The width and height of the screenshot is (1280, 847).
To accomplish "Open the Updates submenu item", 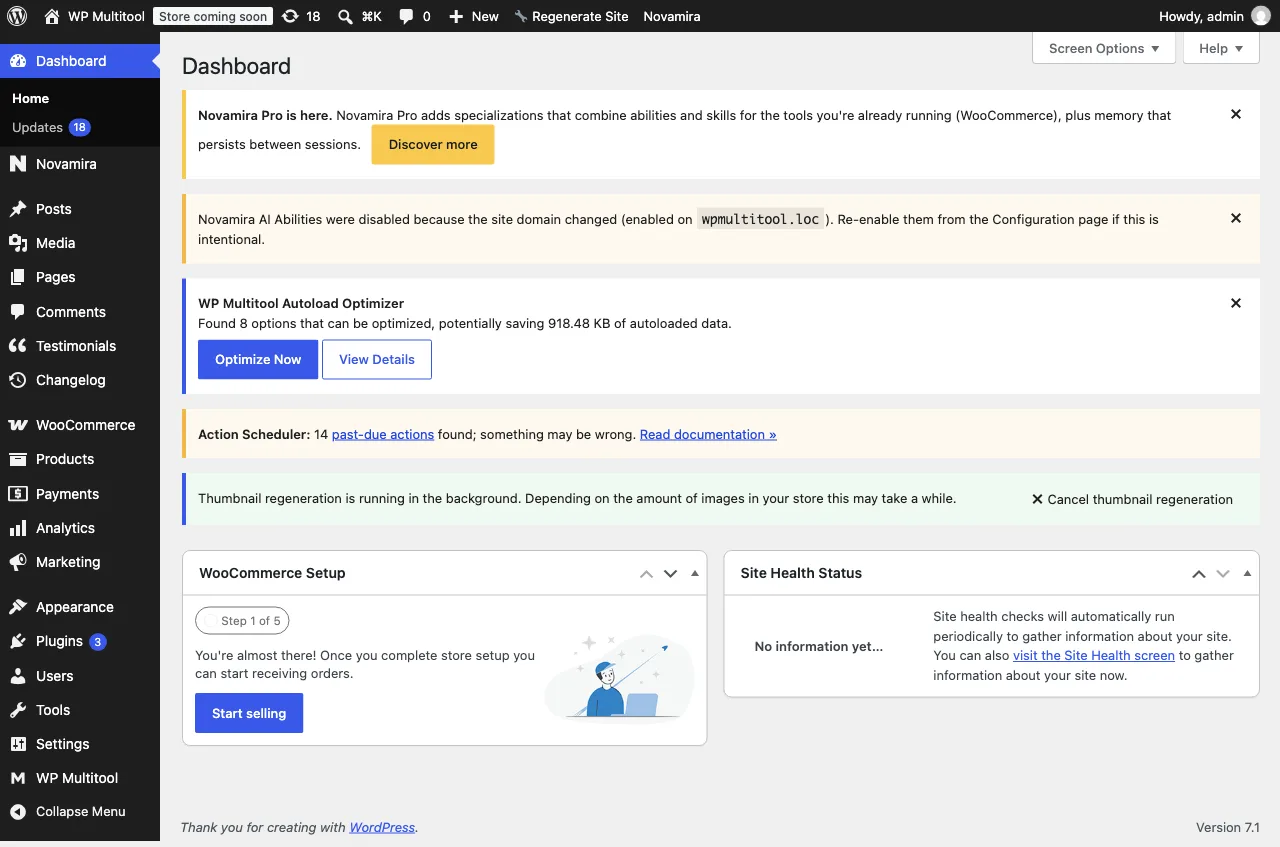I will (x=50, y=127).
